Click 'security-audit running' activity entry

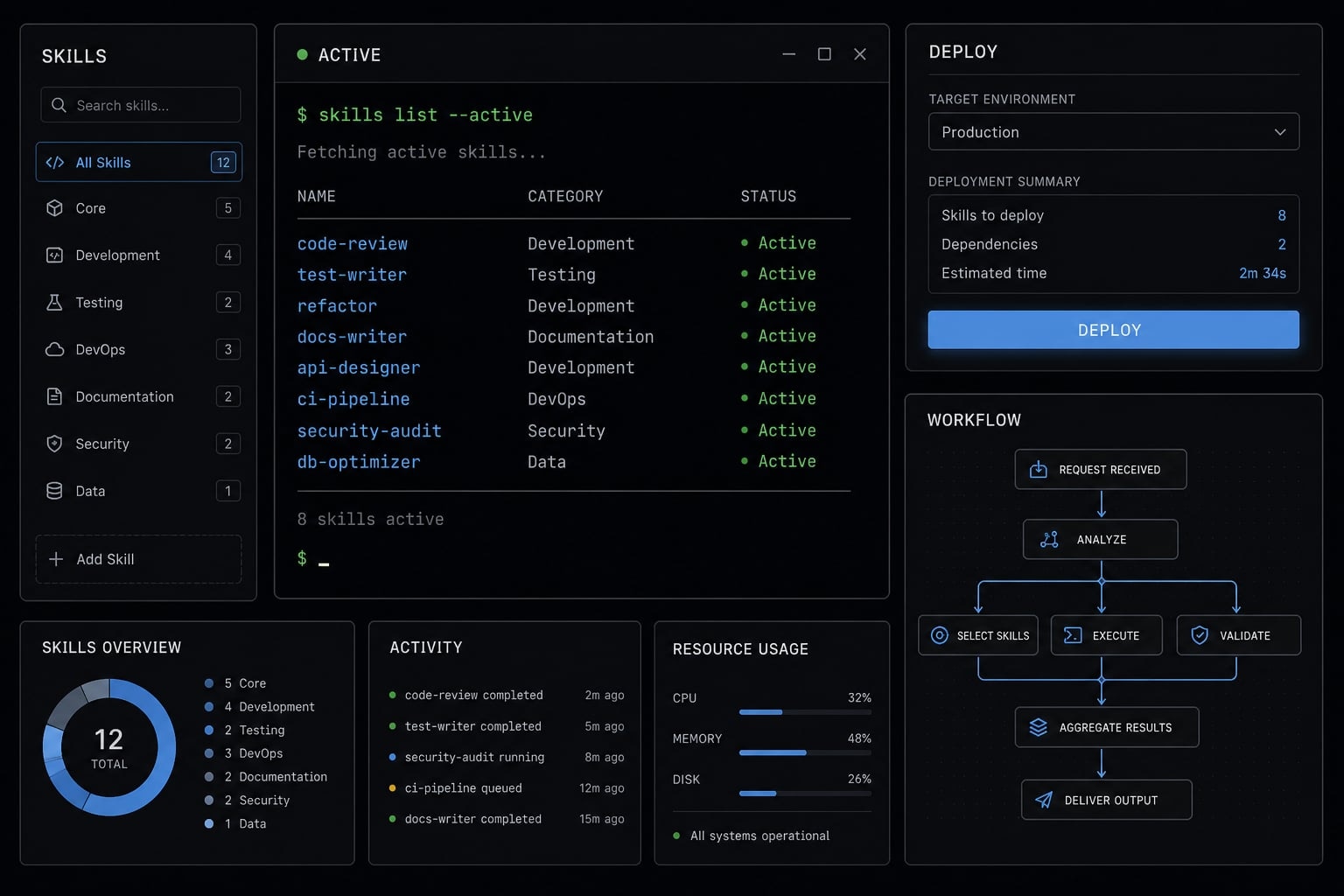click(x=507, y=757)
